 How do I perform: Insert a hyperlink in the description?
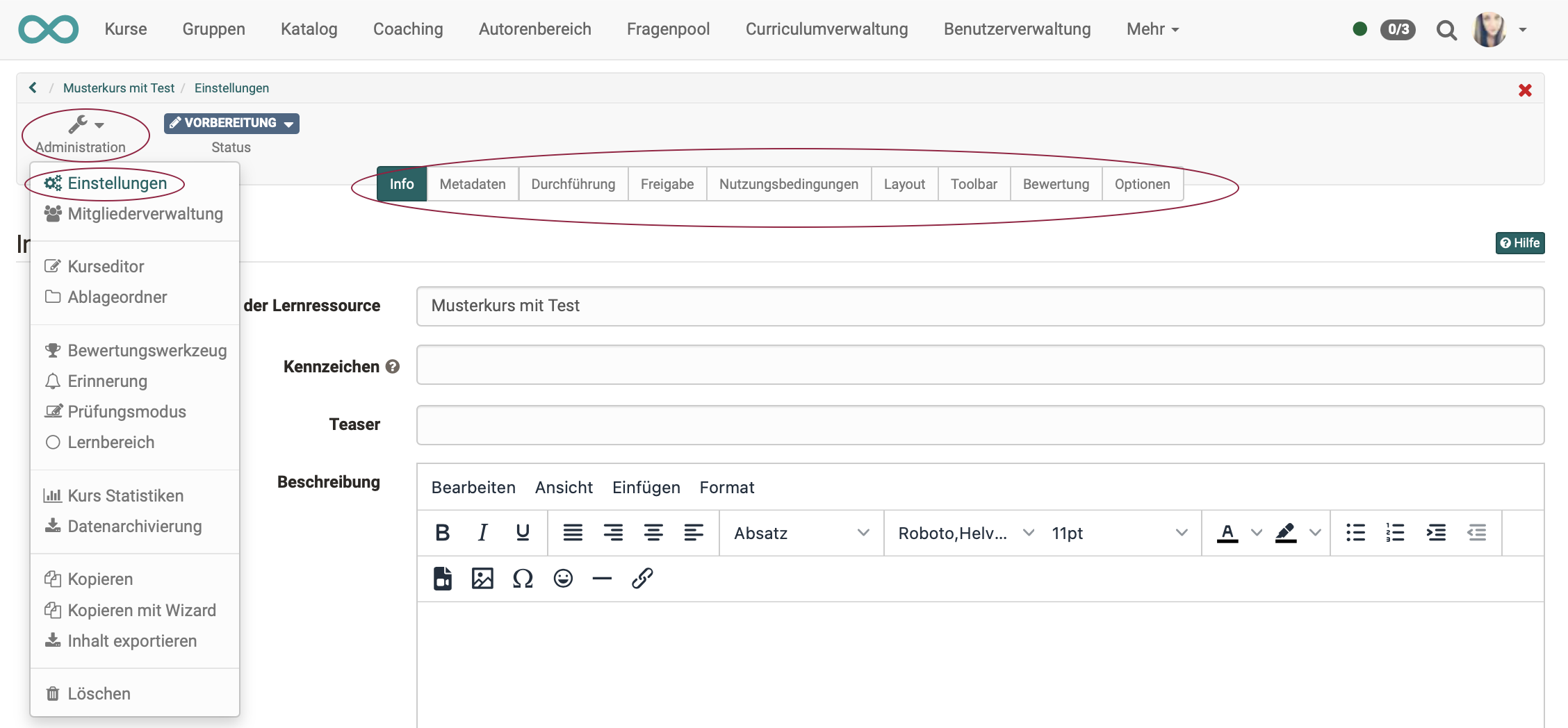pos(642,578)
